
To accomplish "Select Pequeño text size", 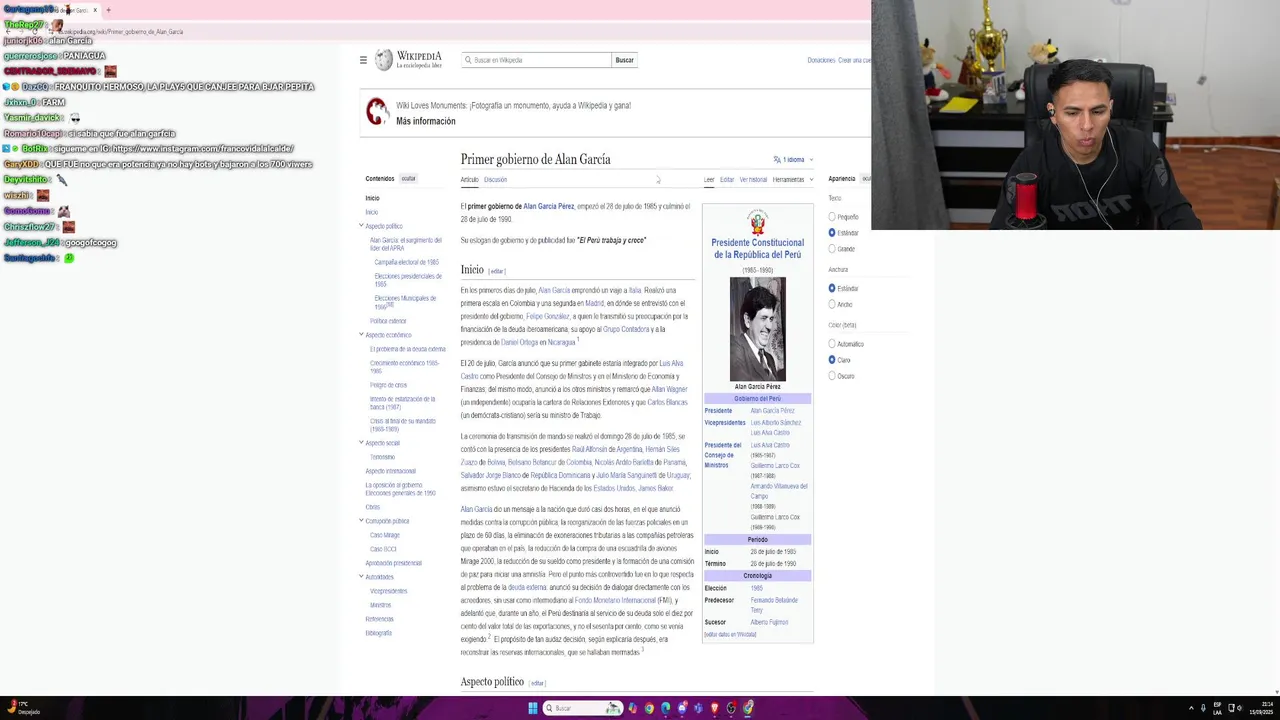I will [x=831, y=217].
